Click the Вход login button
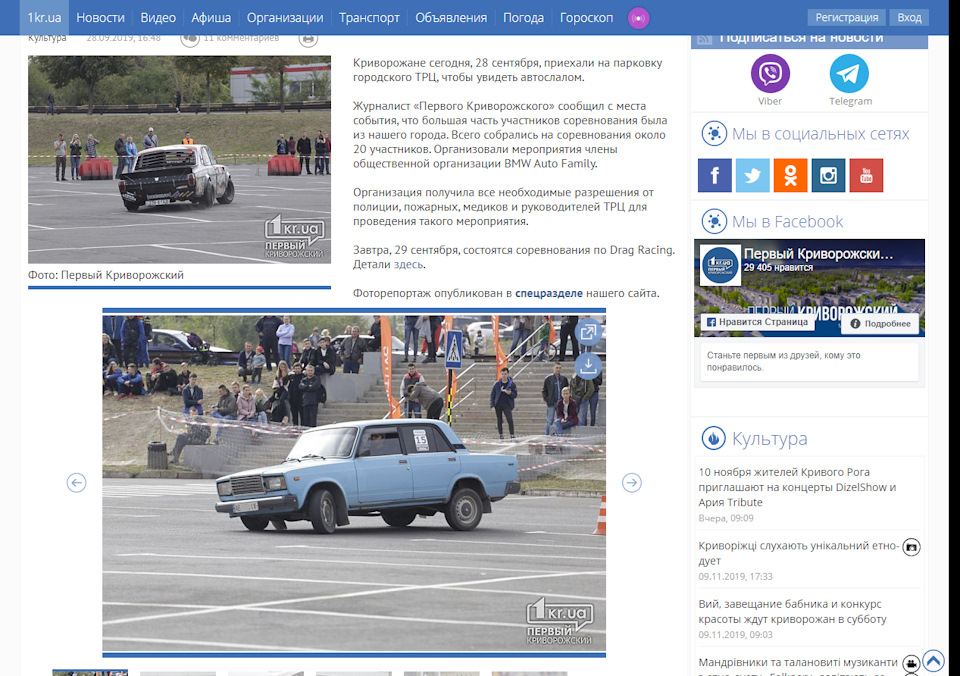 [x=909, y=18]
